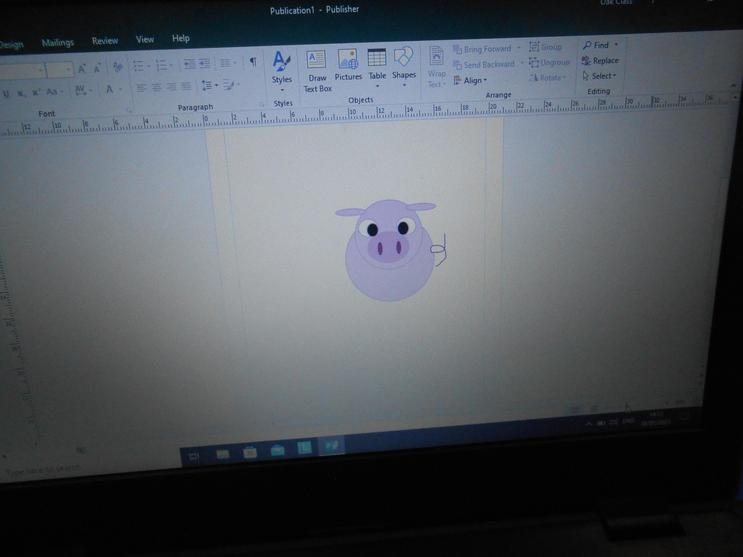Click the Task View taskbar icon
The width and height of the screenshot is (743, 557).
194,457
